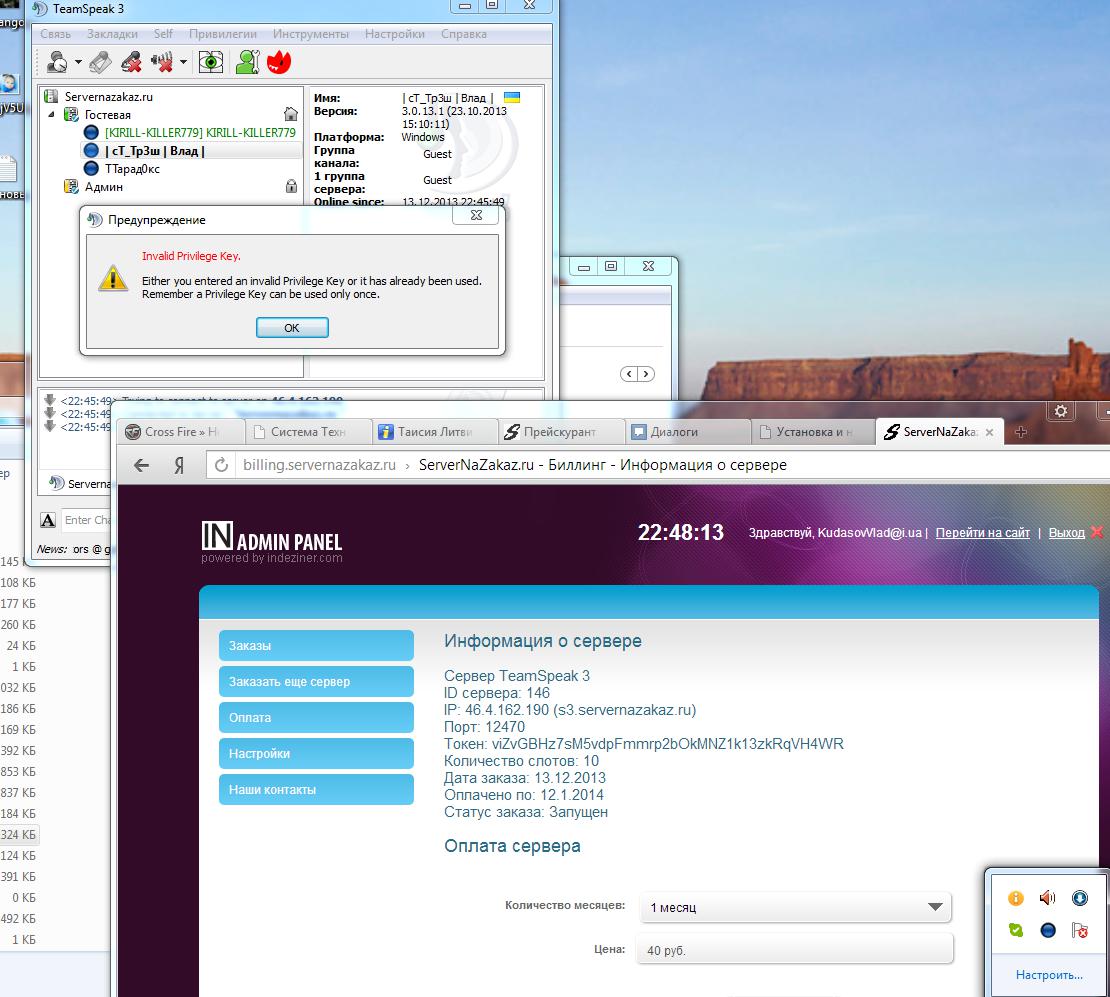This screenshot has width=1110, height=997.
Task: Click the green eye subscribe channels icon
Action: click(x=211, y=62)
